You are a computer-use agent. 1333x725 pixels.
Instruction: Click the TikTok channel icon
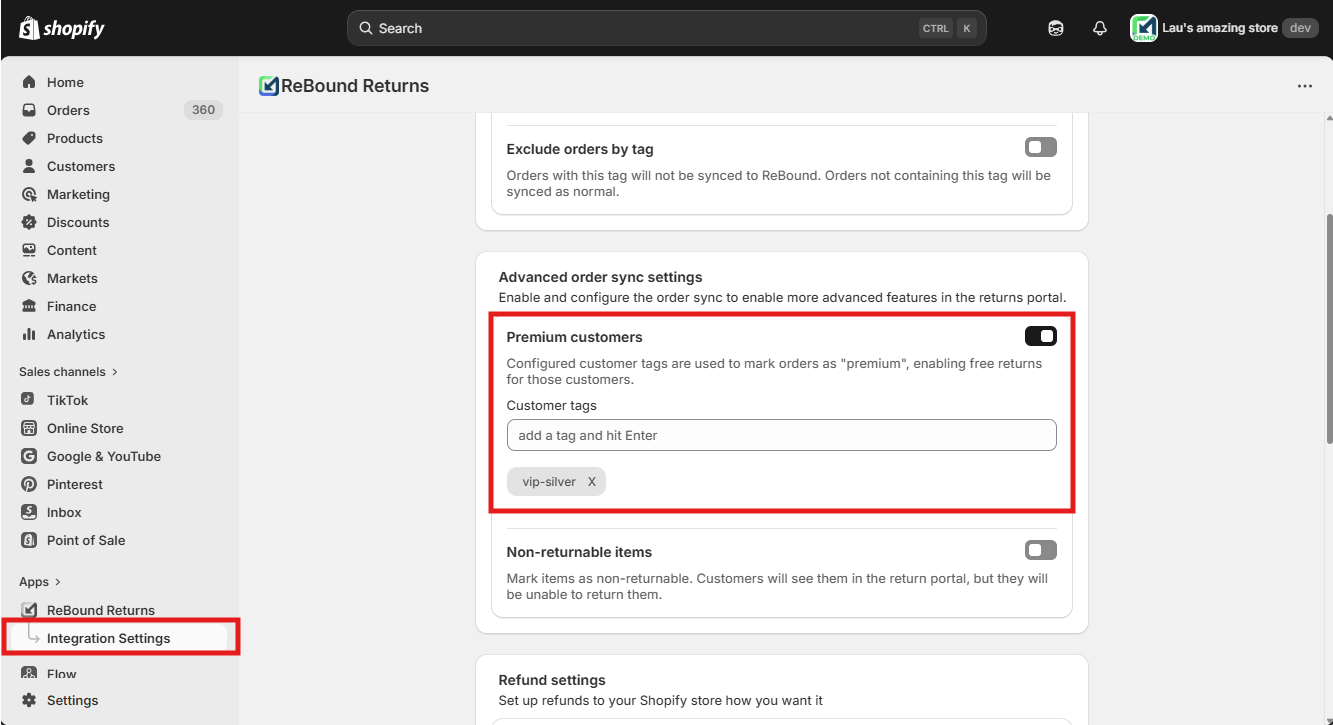point(29,400)
